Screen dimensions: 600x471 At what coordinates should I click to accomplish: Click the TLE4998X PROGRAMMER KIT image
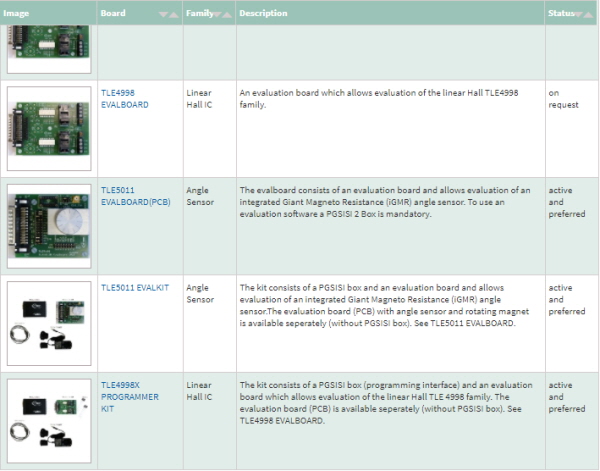point(49,421)
